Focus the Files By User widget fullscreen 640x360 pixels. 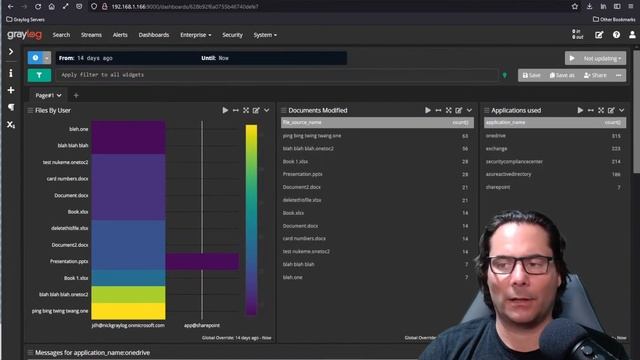(x=246, y=110)
